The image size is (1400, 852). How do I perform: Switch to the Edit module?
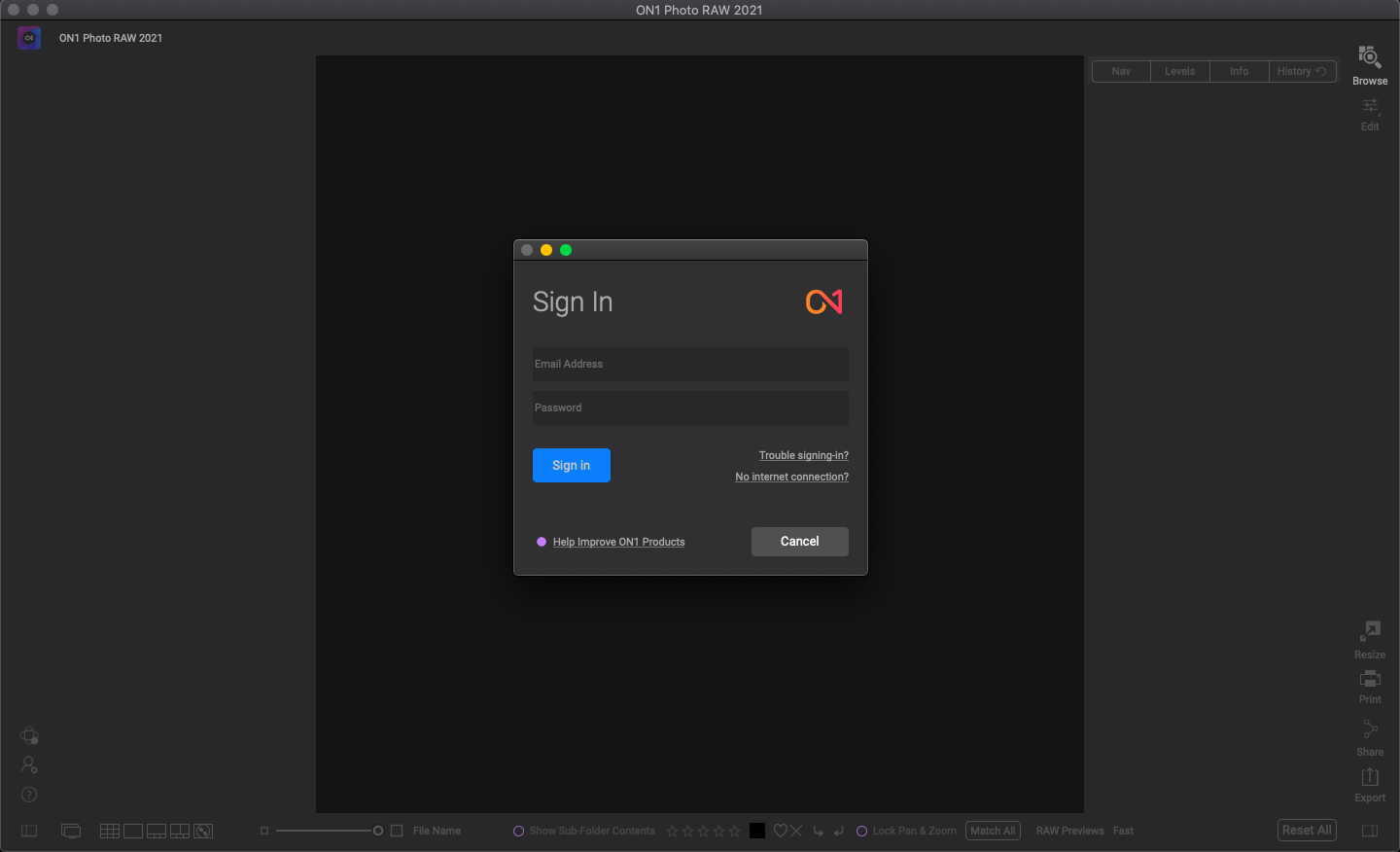(1369, 113)
